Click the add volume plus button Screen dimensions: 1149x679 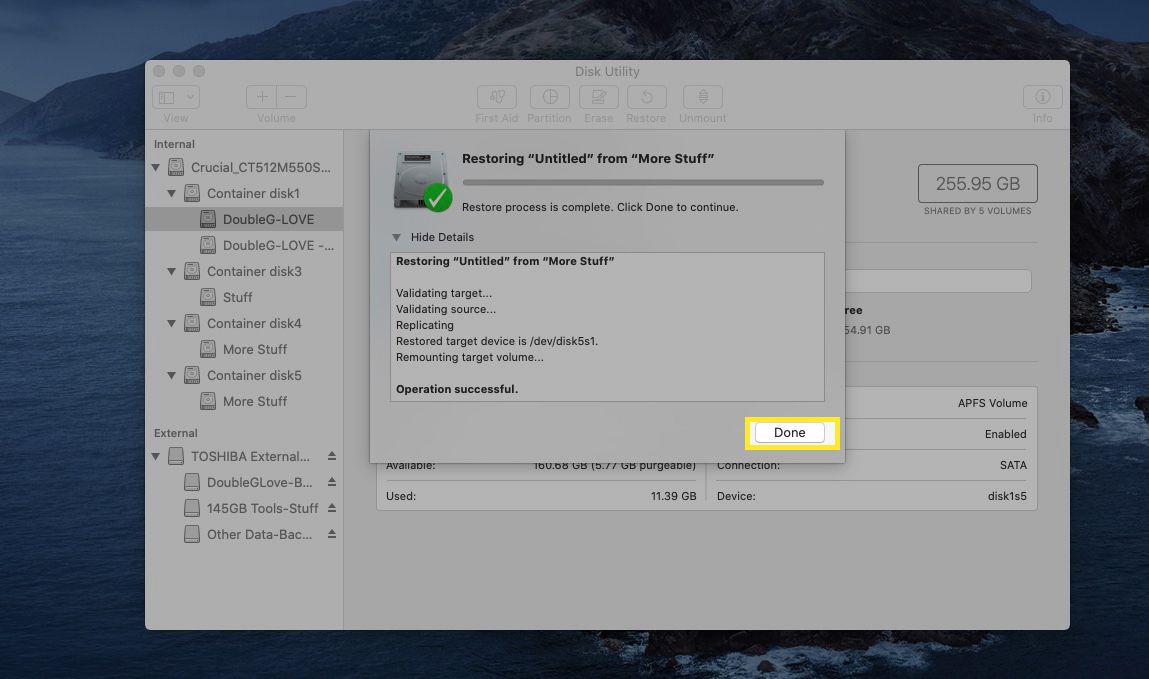(262, 97)
